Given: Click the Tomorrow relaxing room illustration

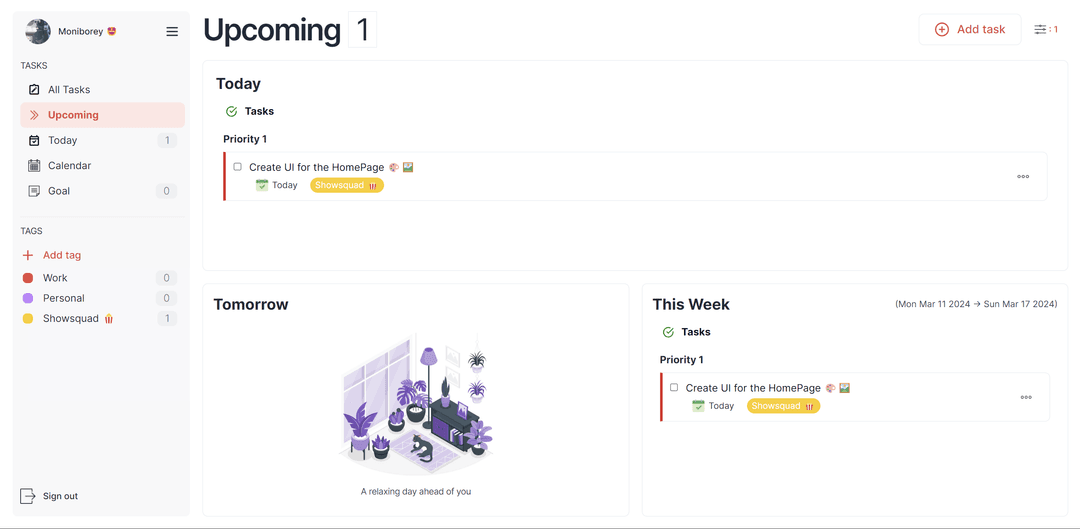Looking at the screenshot, I should click(415, 404).
